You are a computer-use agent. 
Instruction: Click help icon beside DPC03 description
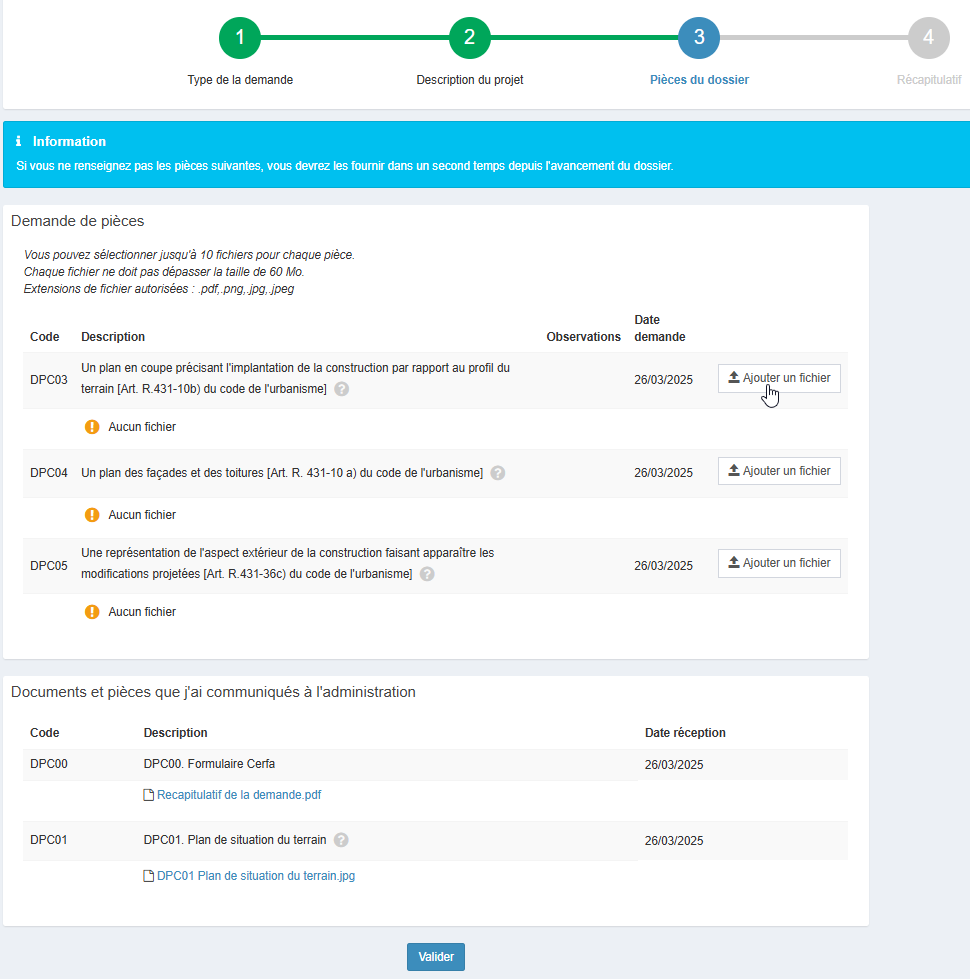click(342, 389)
